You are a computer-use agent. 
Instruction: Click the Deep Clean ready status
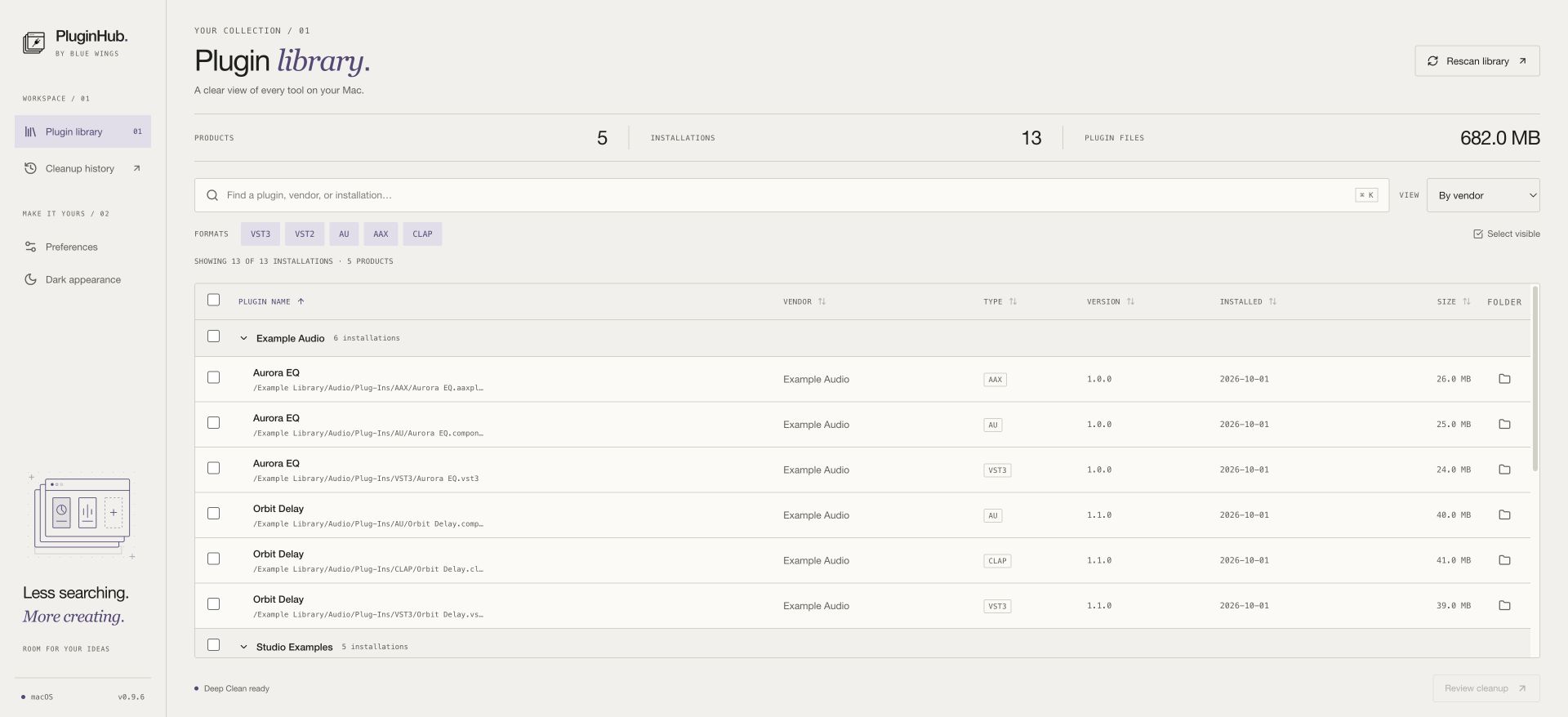click(232, 688)
